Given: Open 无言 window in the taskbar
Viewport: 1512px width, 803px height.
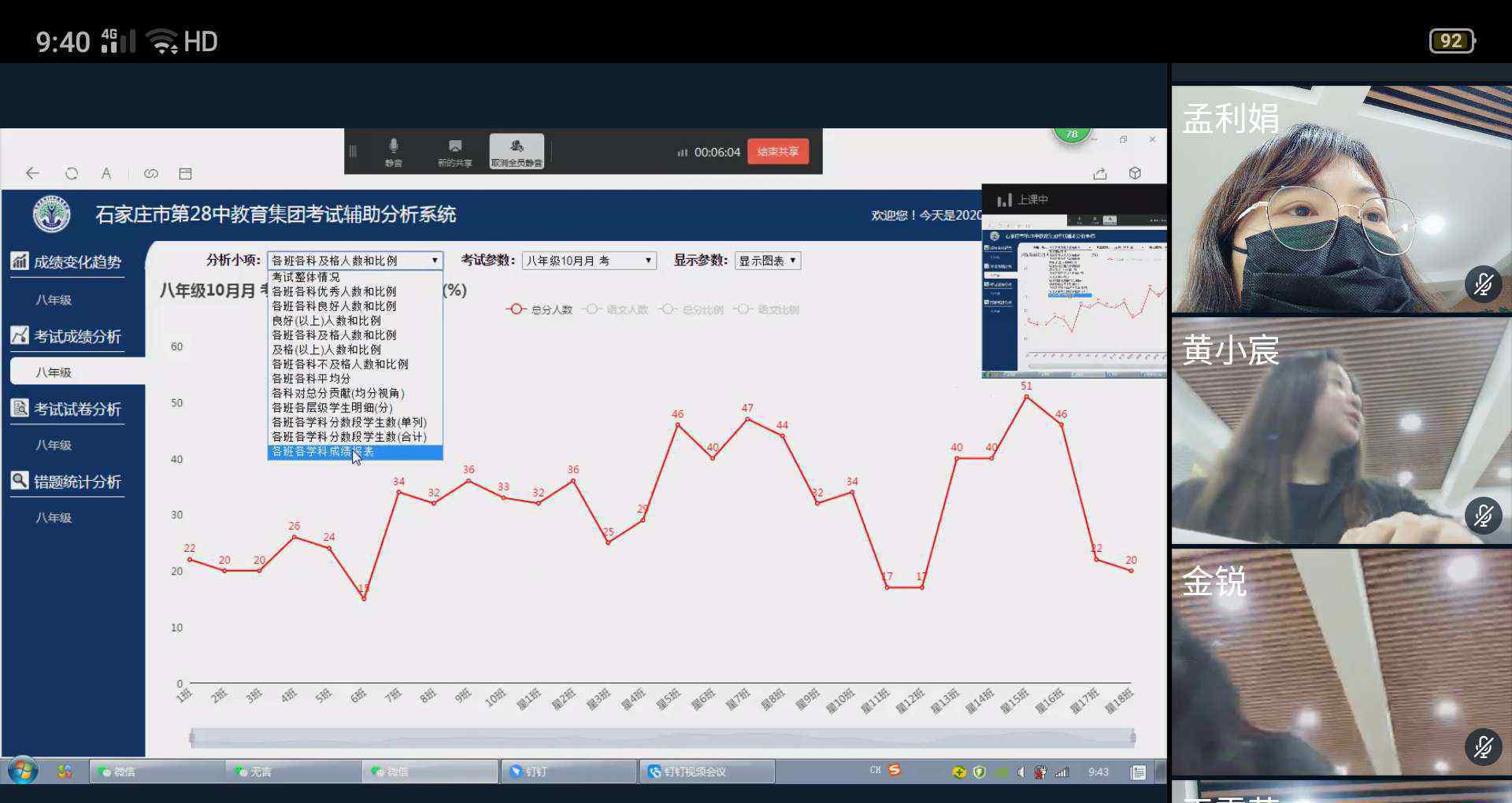Looking at the screenshot, I should 293,772.
